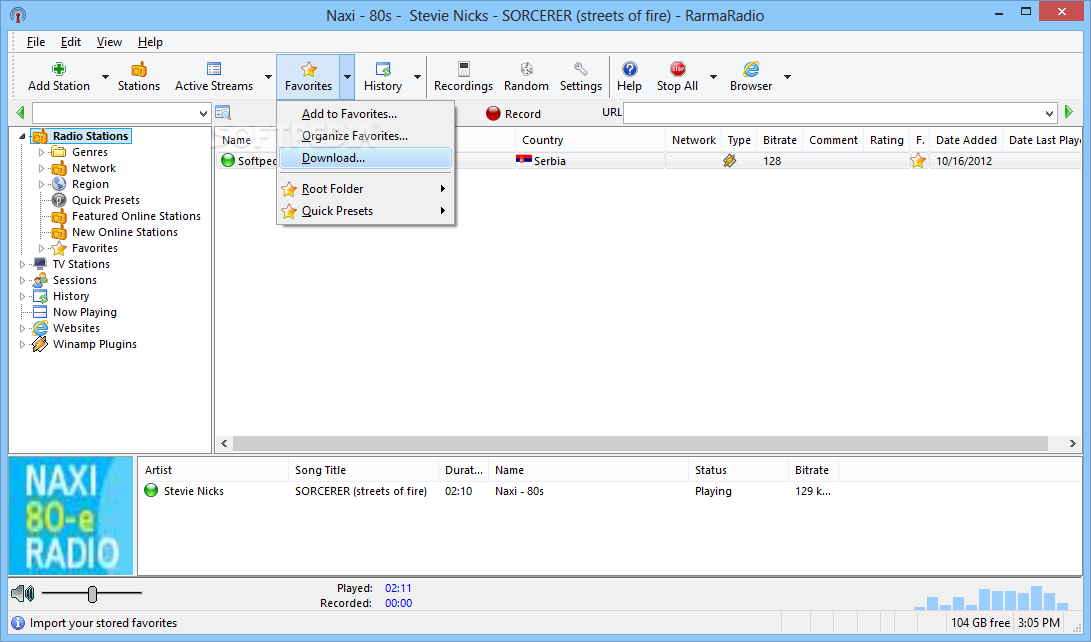Open the URL combo box dropdown
The width and height of the screenshot is (1091, 642).
1049,113
